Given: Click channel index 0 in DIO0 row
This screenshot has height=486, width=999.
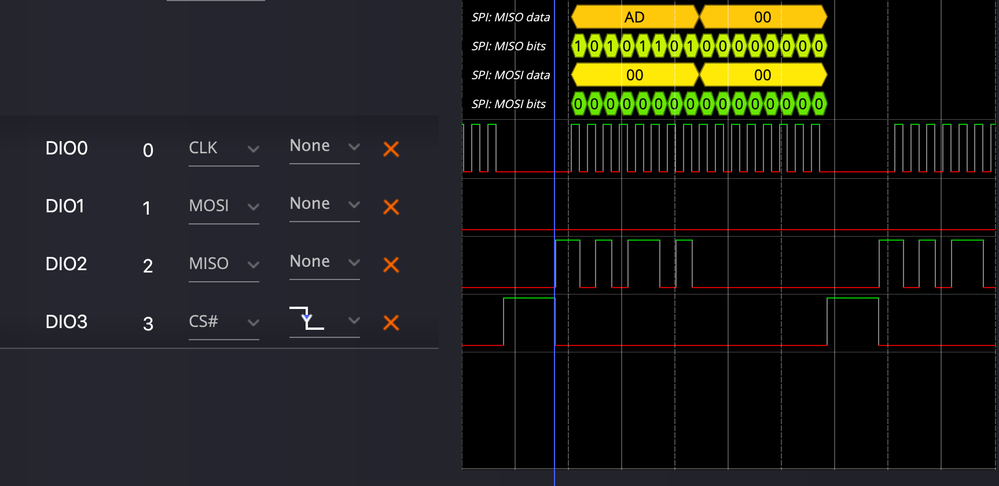Looking at the screenshot, I should 148,151.
